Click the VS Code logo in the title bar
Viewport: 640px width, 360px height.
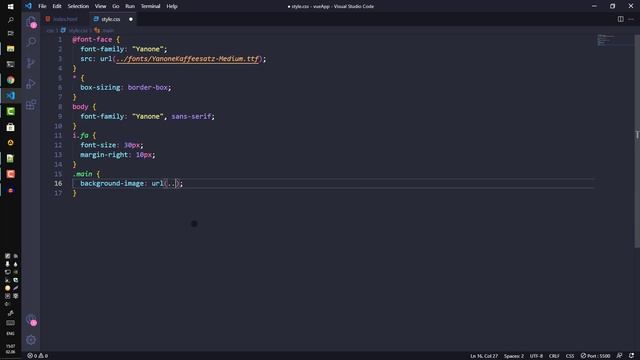tap(28, 6)
